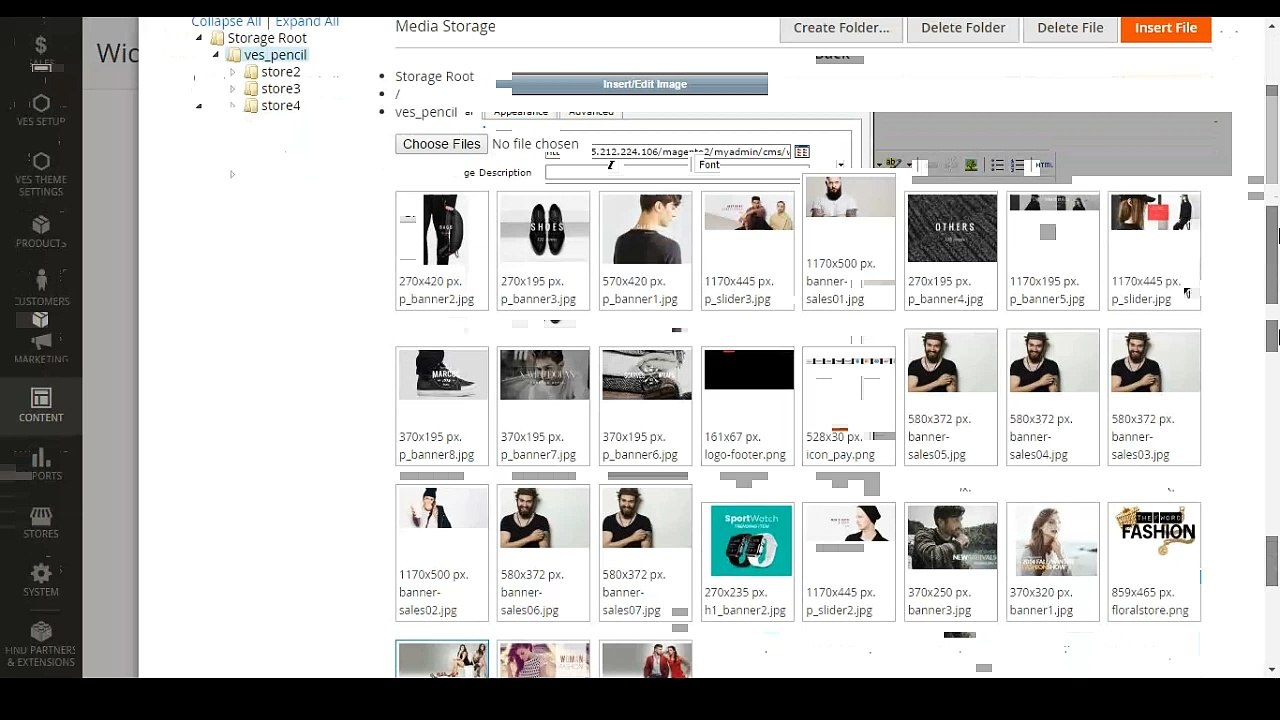The width and height of the screenshot is (1280, 720).
Task: Select the banner-sales05.jpg thumbnail
Action: click(951, 398)
